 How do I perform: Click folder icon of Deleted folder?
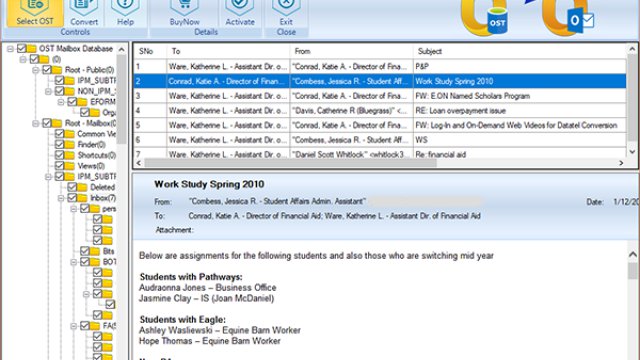pos(82,187)
